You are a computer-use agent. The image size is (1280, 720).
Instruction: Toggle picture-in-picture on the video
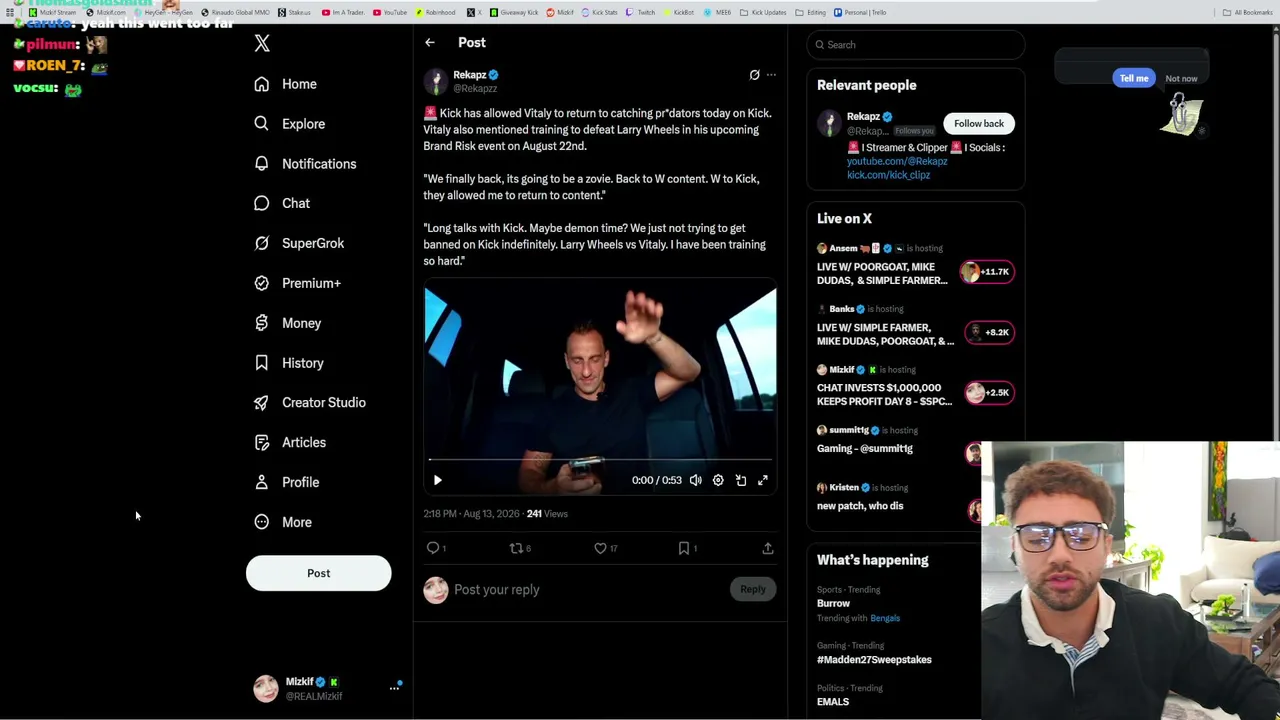[x=741, y=480]
